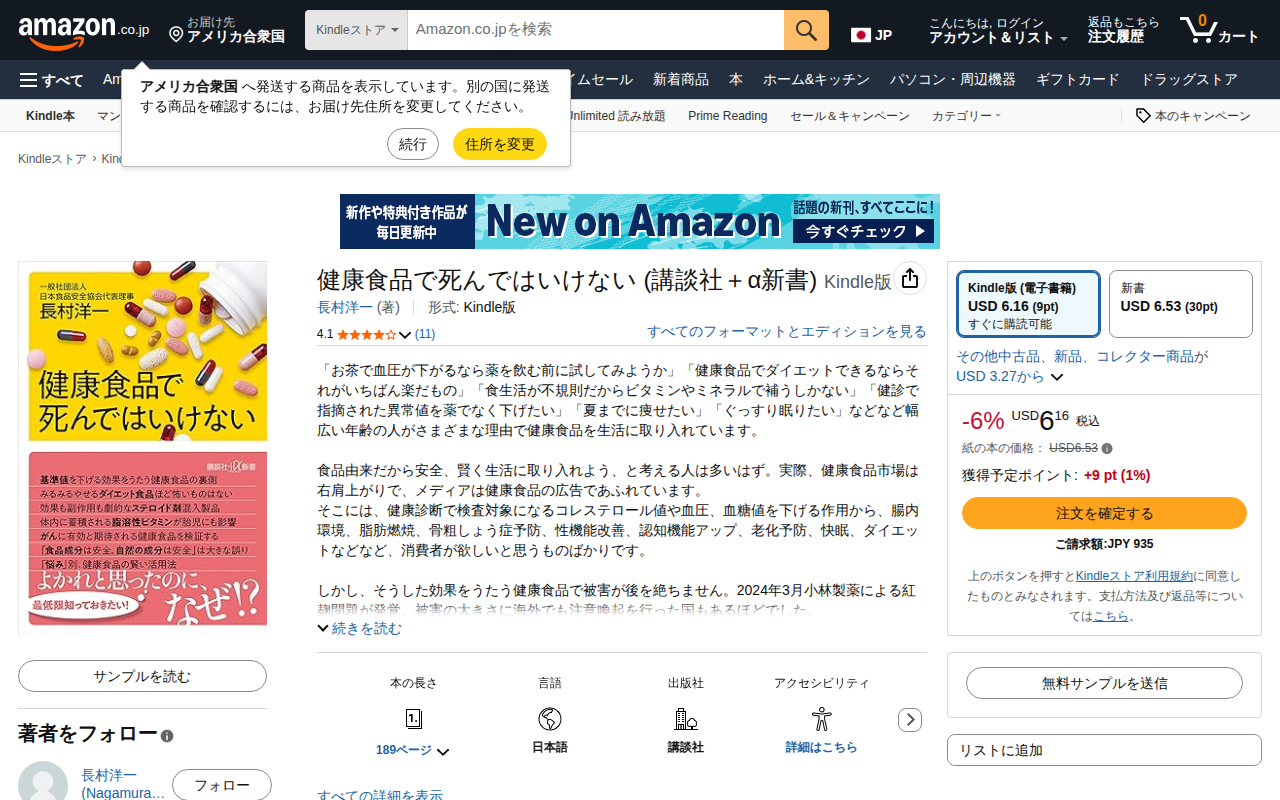Select the 新書 format option
The width and height of the screenshot is (1280, 800).
tap(1180, 304)
